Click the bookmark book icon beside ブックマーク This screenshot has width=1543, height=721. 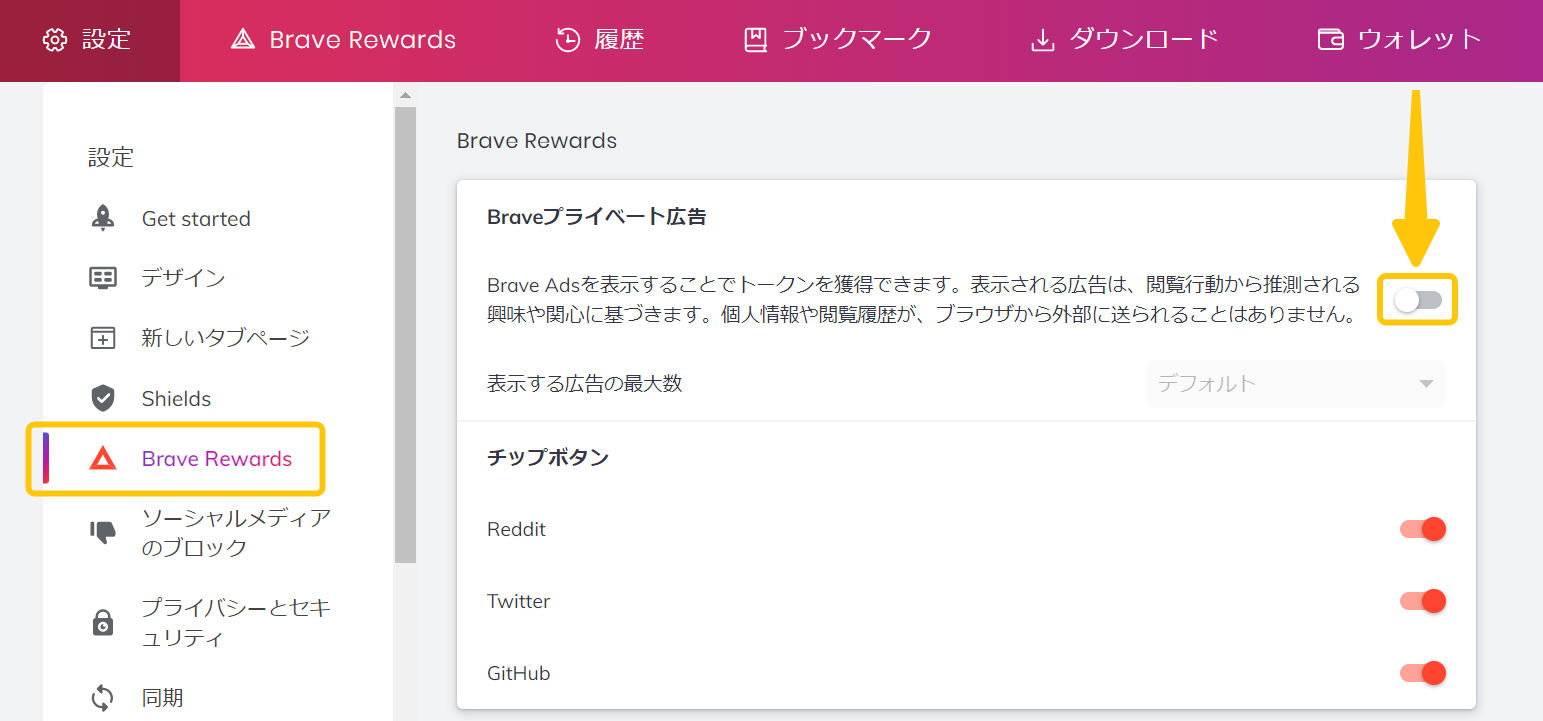coord(755,40)
